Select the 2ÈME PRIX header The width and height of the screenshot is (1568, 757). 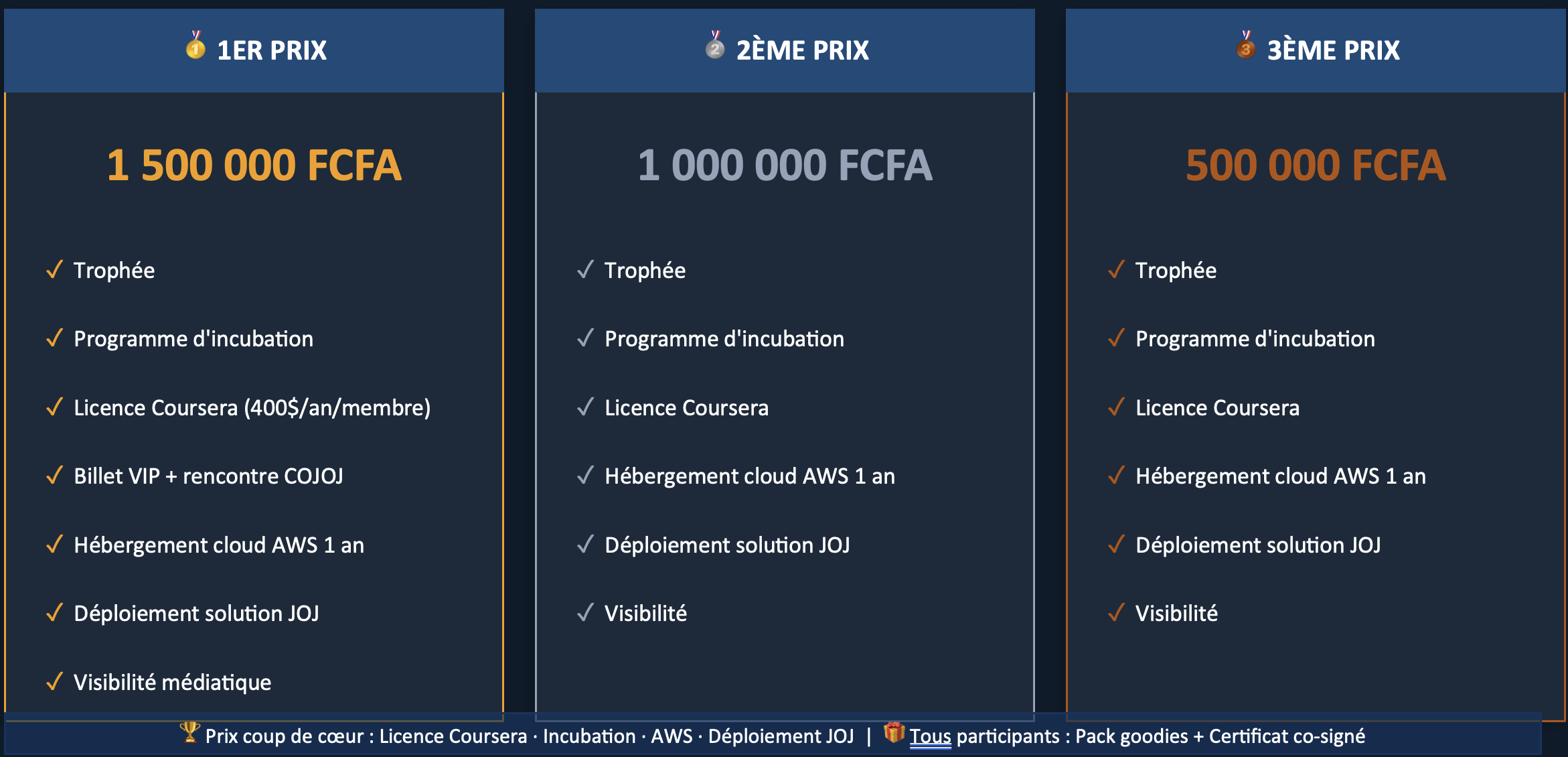(802, 50)
